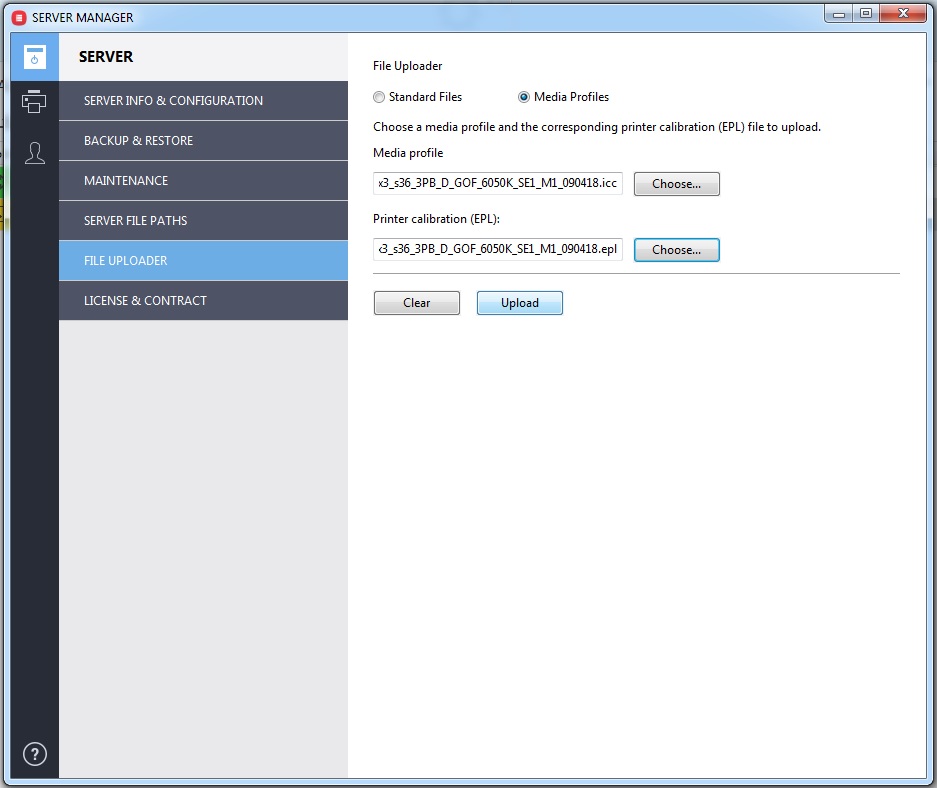Open the Users section icon in sidebar
Viewport: 937px width, 788px height.
[35, 153]
